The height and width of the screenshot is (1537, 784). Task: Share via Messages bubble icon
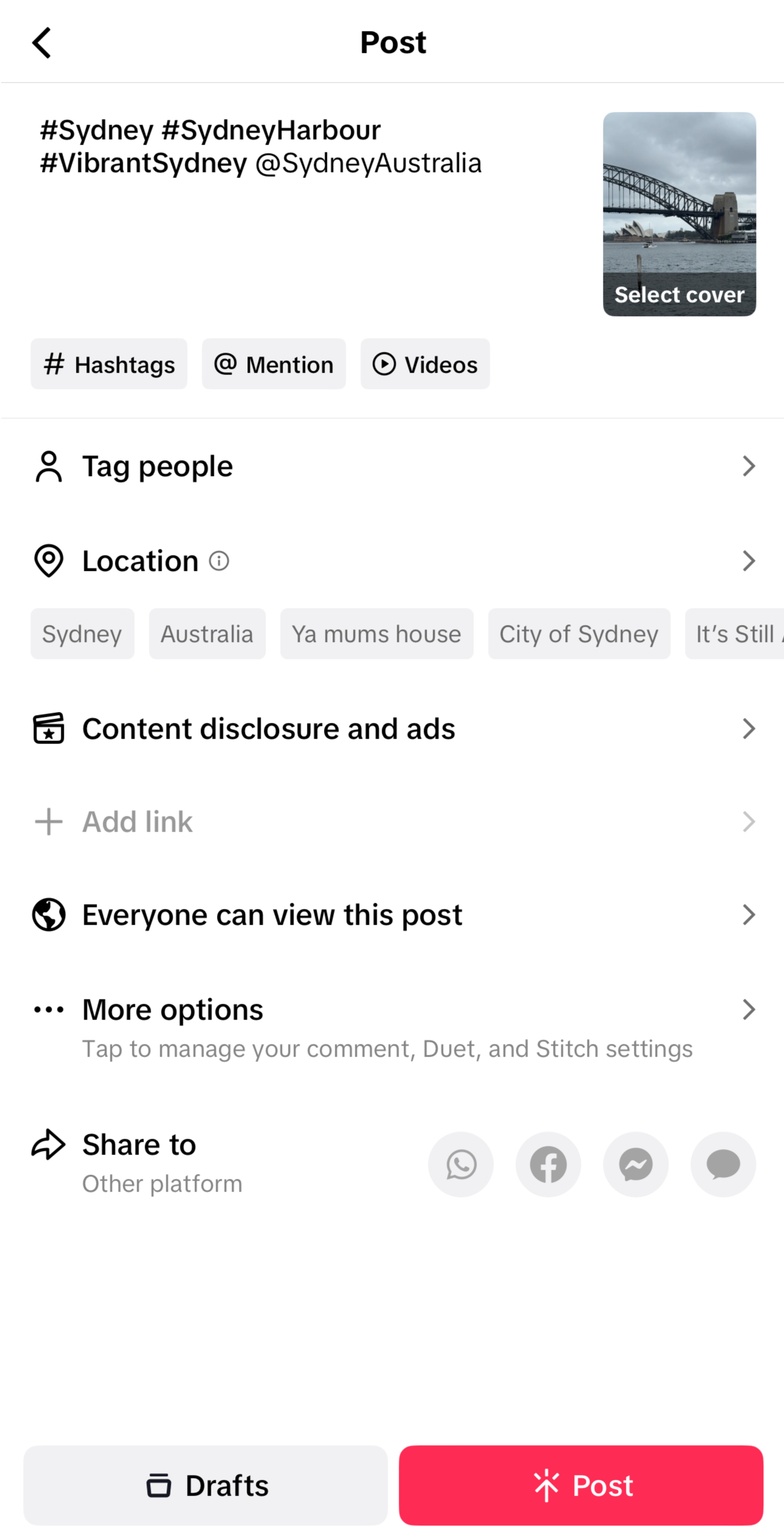[x=723, y=1164]
